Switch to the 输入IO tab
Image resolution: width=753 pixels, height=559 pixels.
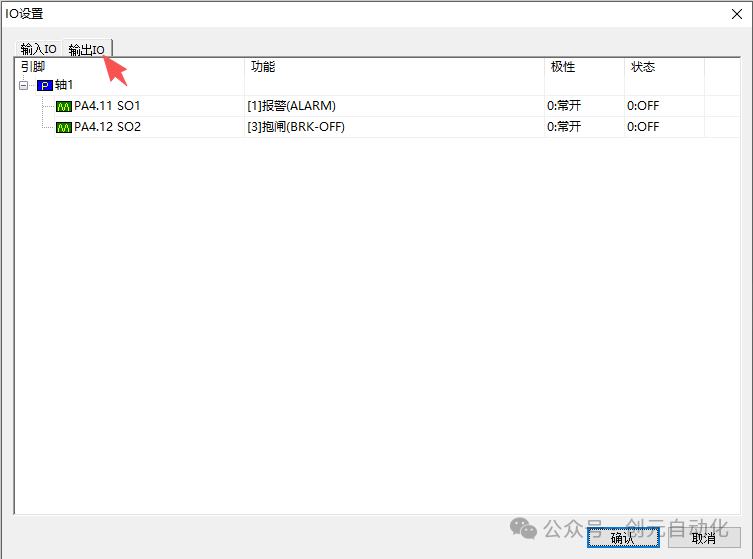pyautogui.click(x=38, y=49)
